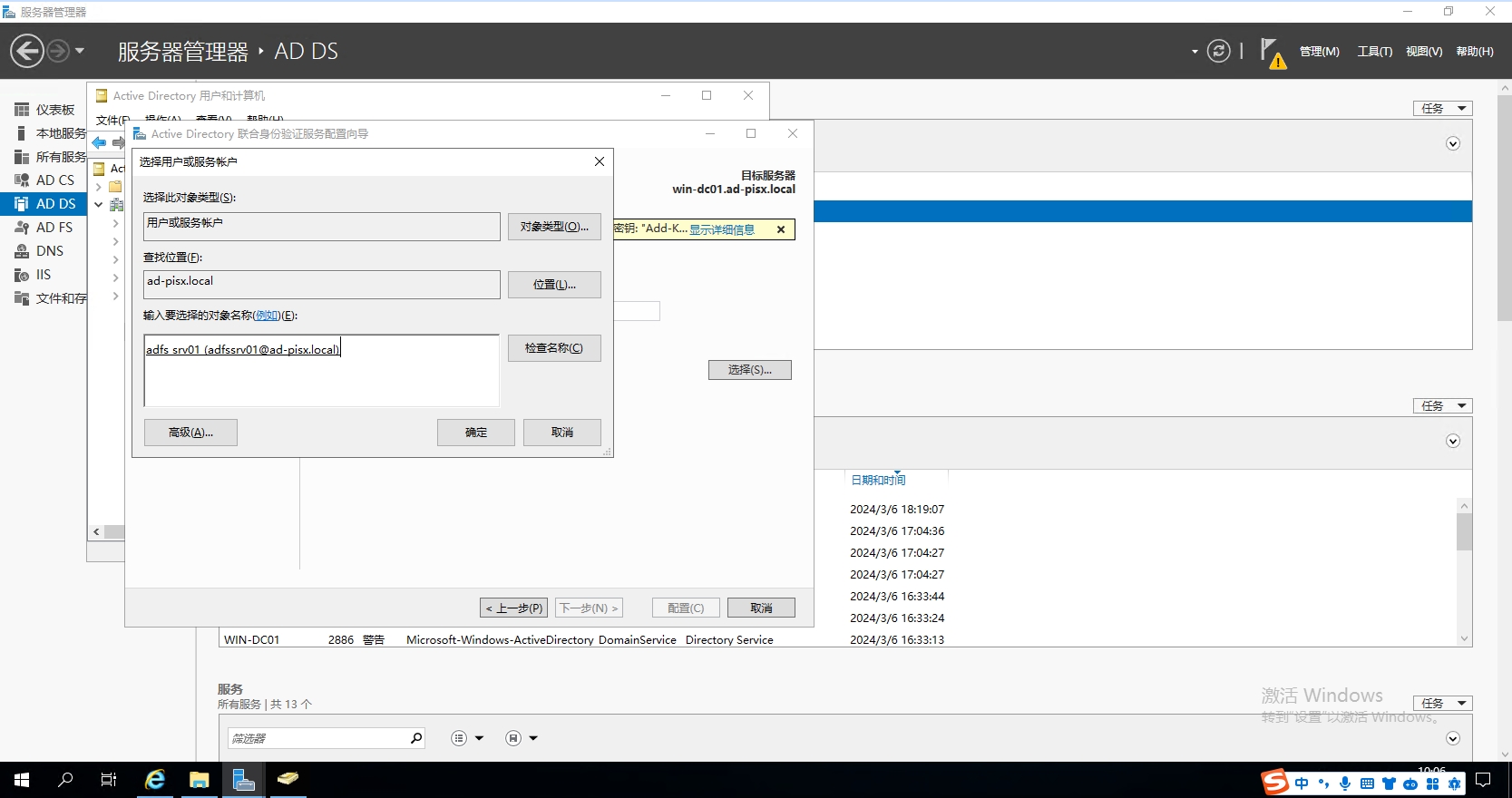Open IIS role in the sidebar
1512x798 pixels.
43,275
